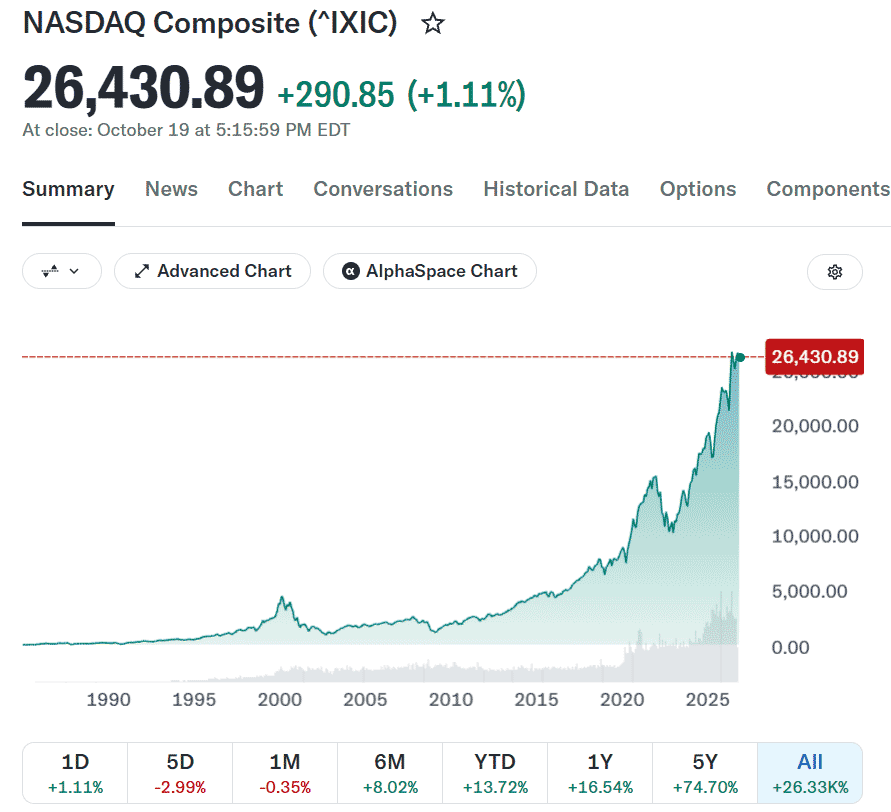Switch to the Chart tab
The height and width of the screenshot is (812, 891).
[x=255, y=189]
